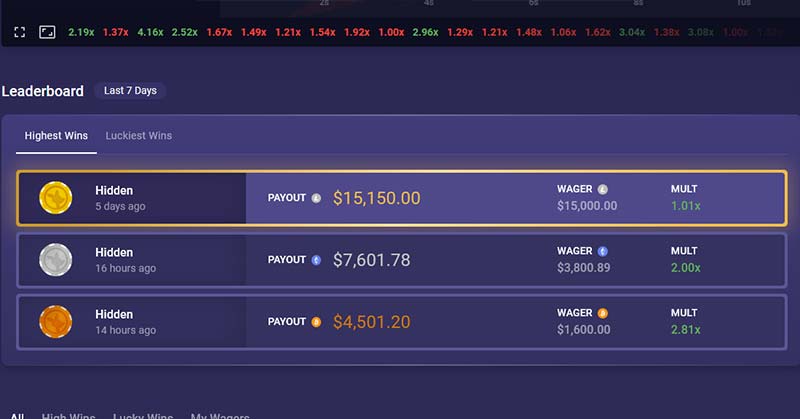Screen dimensions: 800x419
Task: Click the 2.96x green history multiplier
Action: (426, 32)
